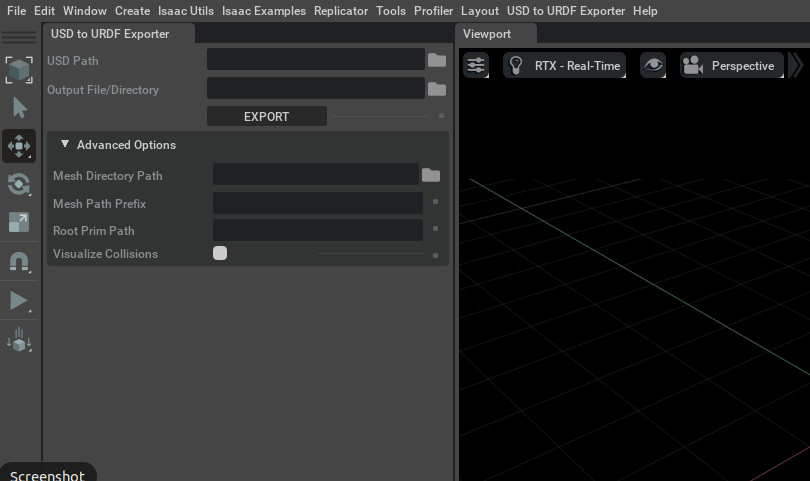Open the Window menu

click(85, 11)
